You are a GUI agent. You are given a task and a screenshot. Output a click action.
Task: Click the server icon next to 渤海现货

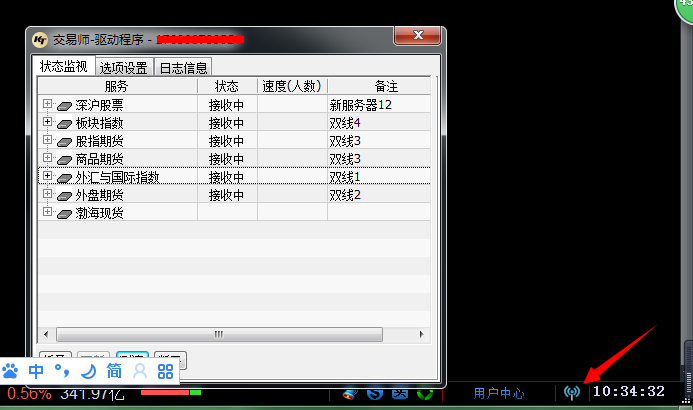64,213
